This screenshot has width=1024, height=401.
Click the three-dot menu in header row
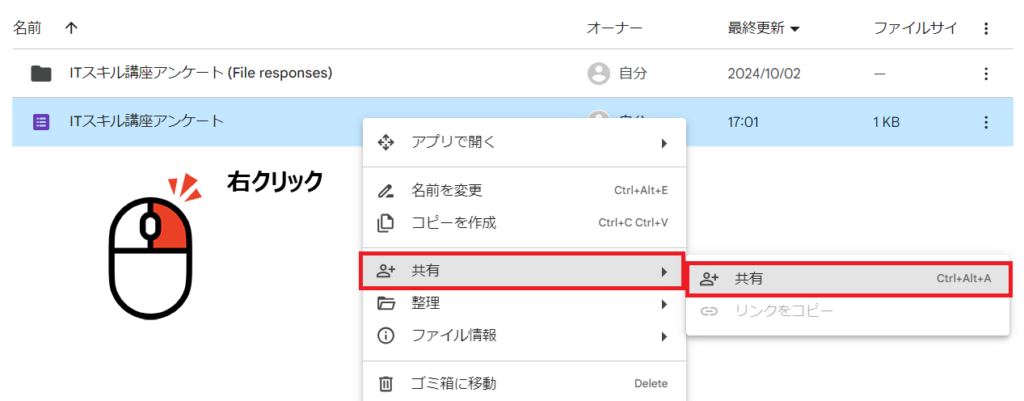(x=986, y=28)
